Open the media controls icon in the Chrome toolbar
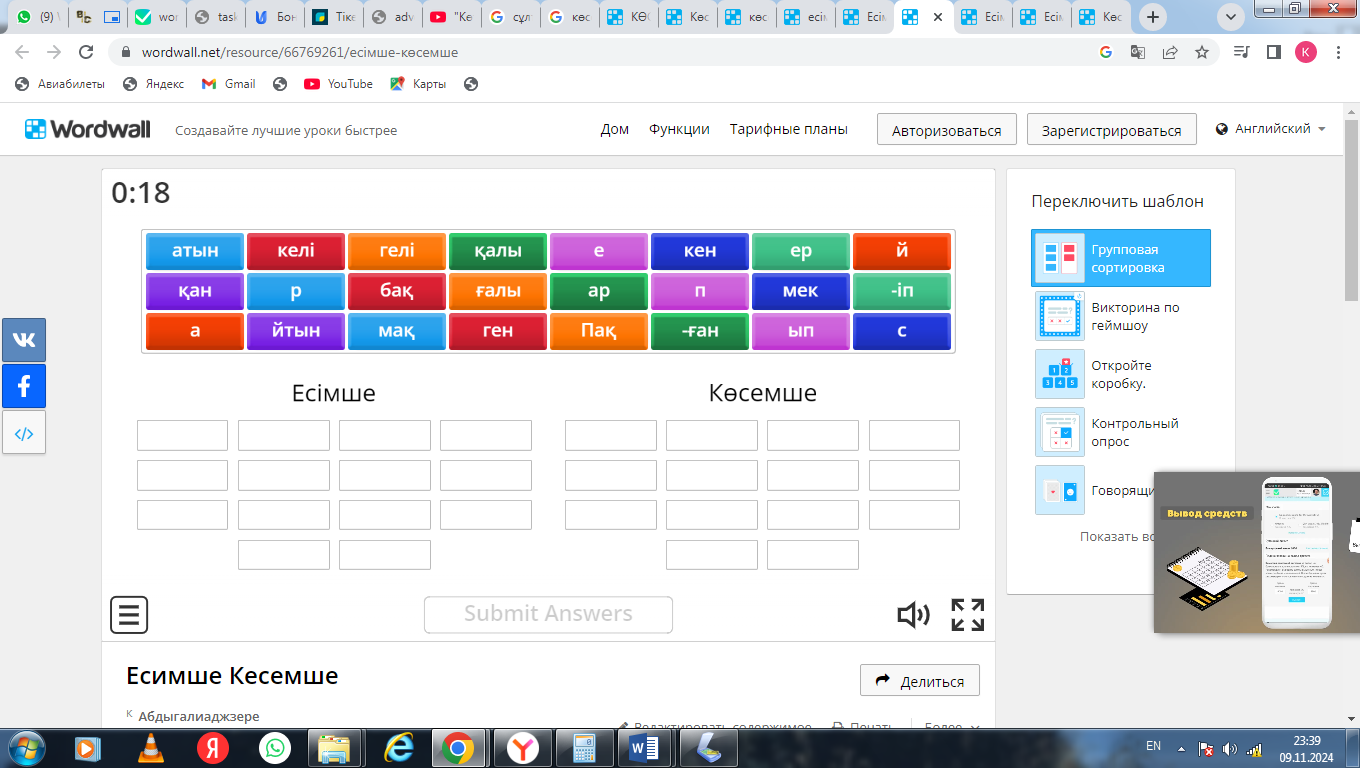This screenshot has height=768, width=1360. point(1242,52)
